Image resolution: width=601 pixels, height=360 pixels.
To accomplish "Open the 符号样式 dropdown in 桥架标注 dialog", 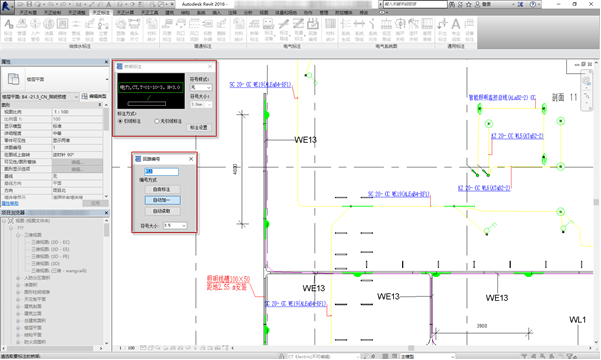I will (201, 87).
